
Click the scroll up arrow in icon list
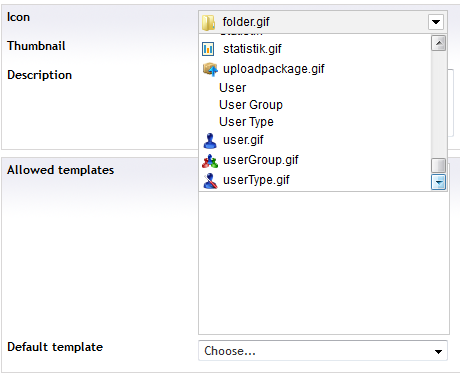pos(439,43)
